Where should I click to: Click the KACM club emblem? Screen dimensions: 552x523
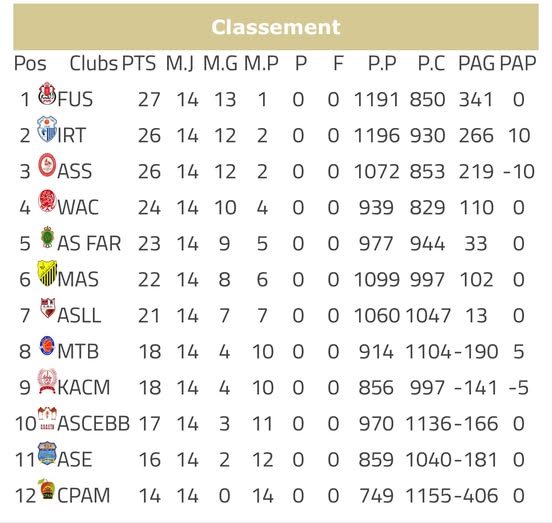(x=47, y=381)
